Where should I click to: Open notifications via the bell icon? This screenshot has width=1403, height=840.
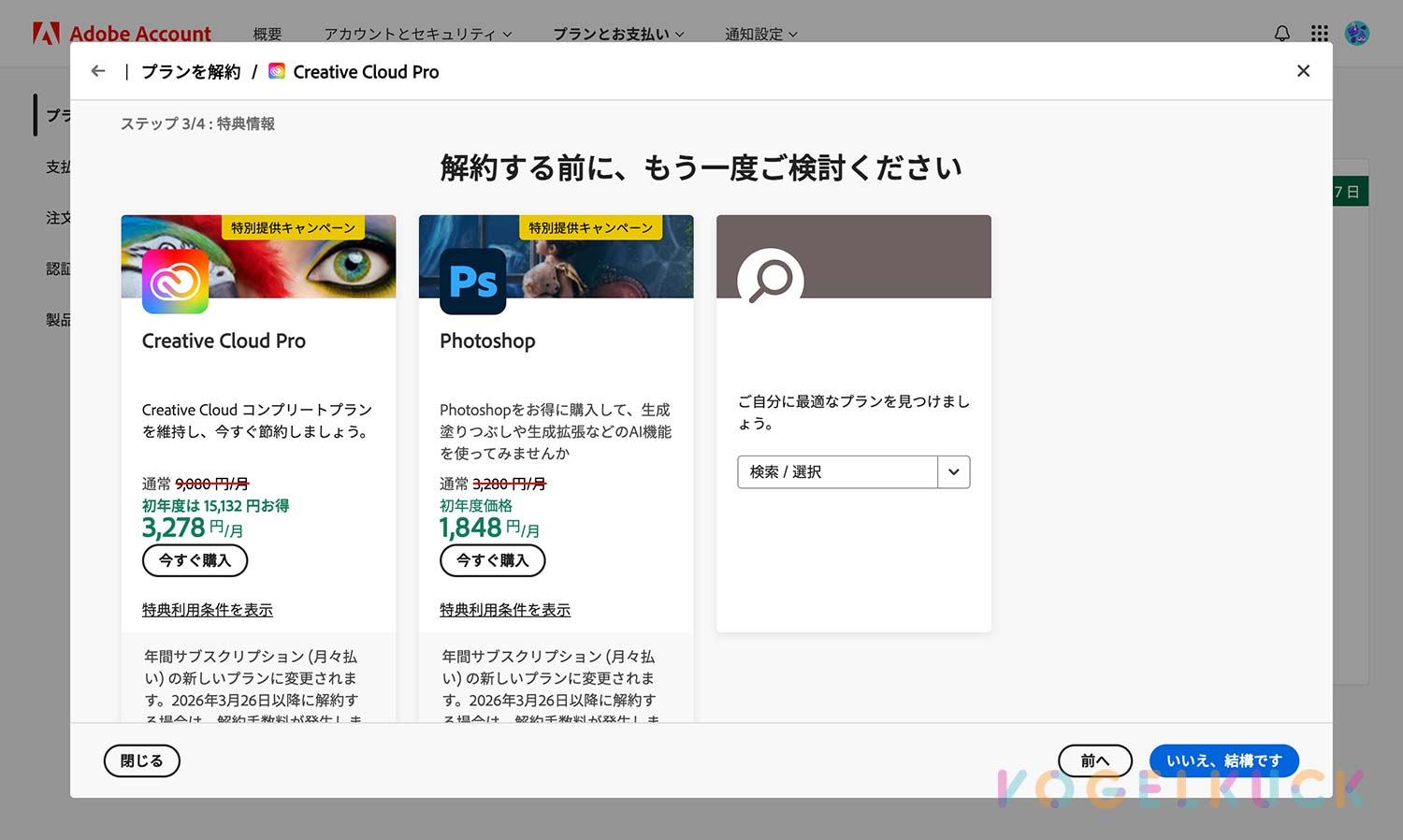pyautogui.click(x=1280, y=33)
